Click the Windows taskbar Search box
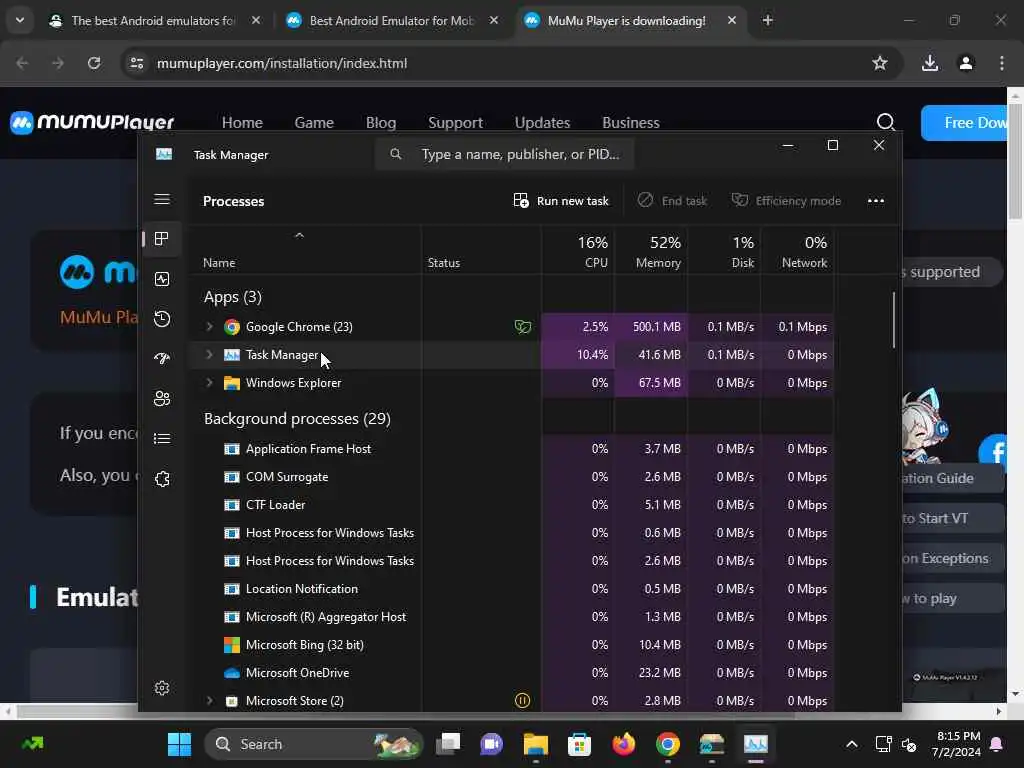The image size is (1024, 768). tap(313, 744)
